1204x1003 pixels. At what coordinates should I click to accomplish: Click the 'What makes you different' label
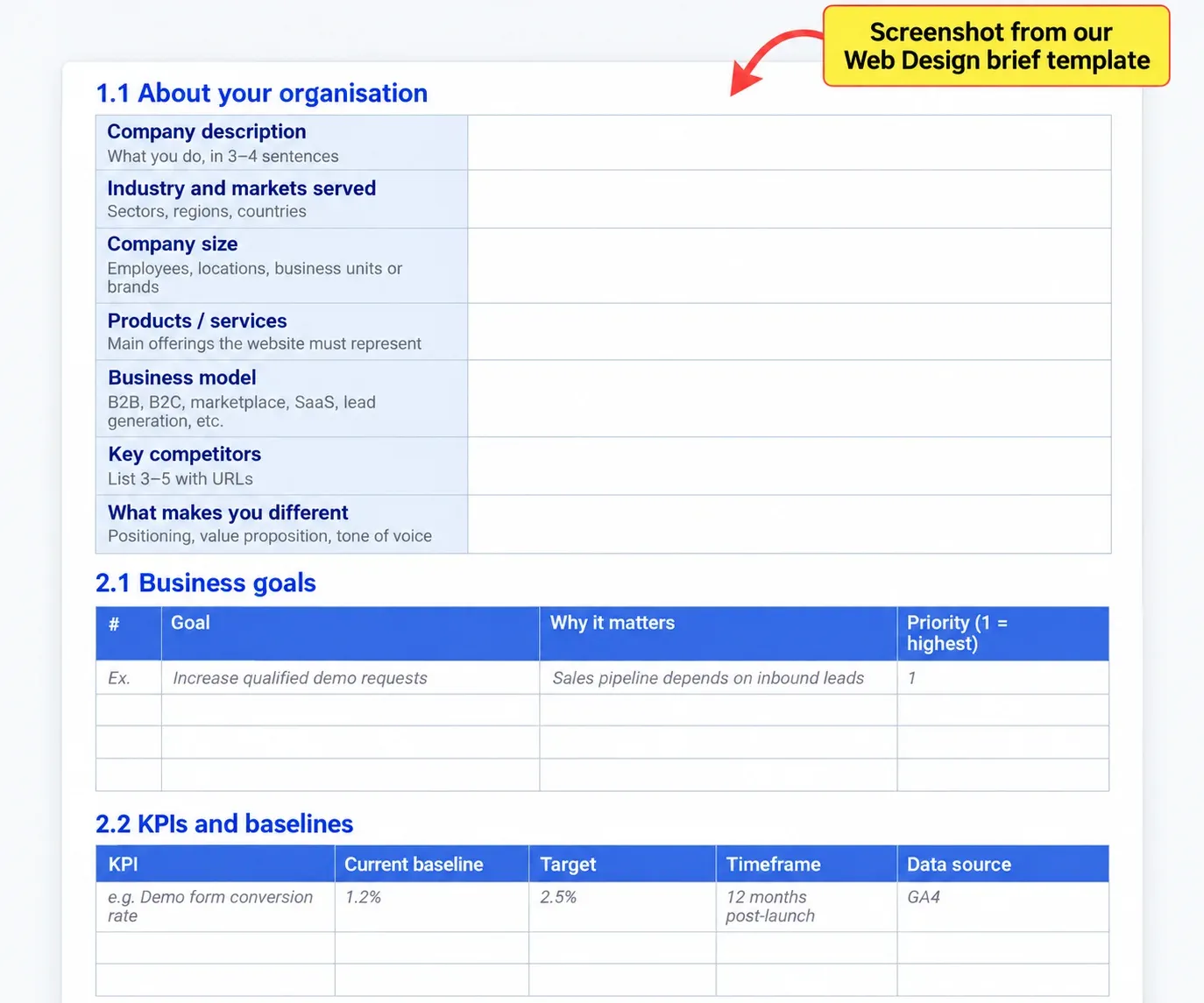point(228,512)
